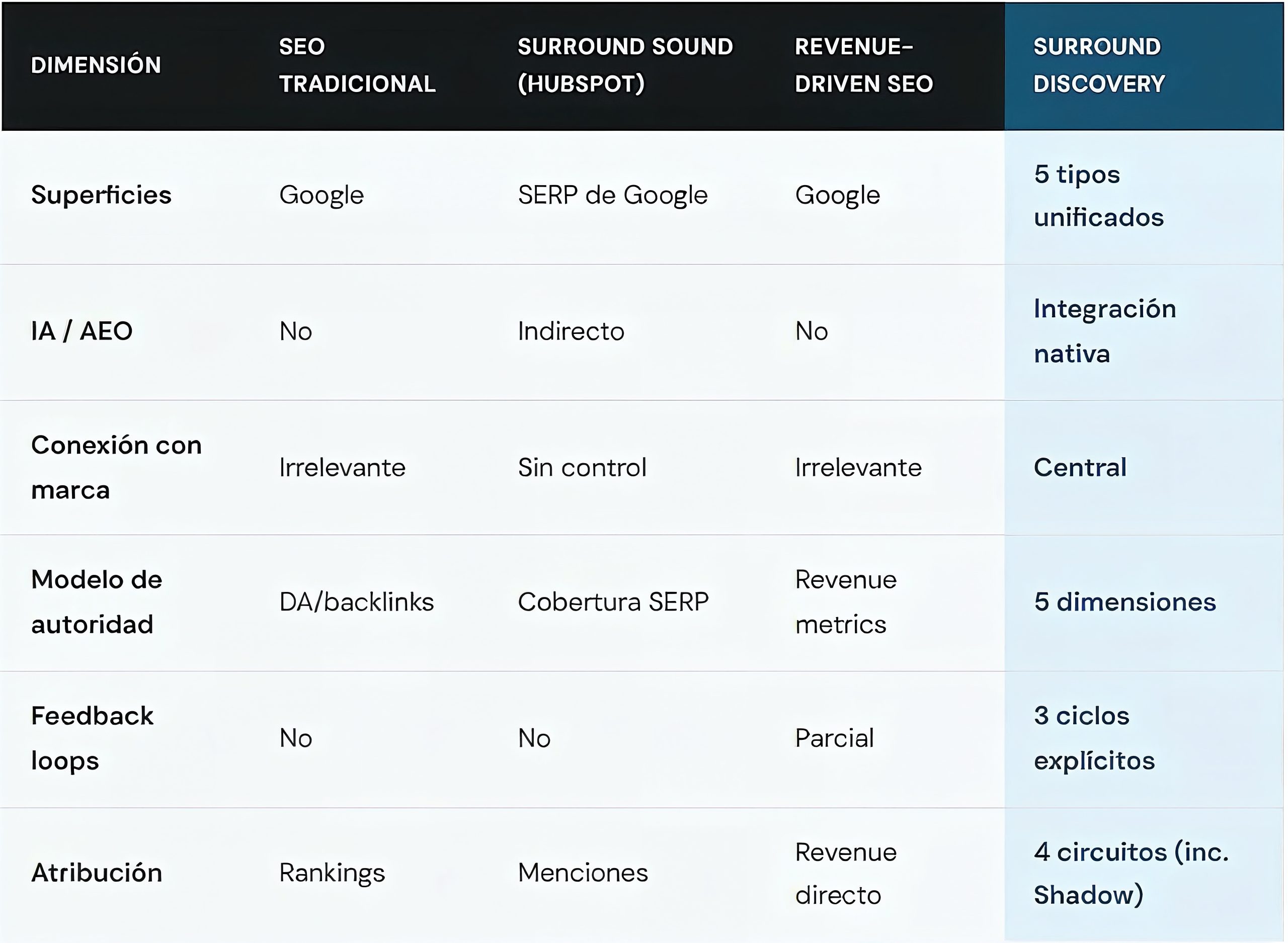The height and width of the screenshot is (943, 1288).
Task: Select the DA/backlinks cell
Action: coord(356,602)
